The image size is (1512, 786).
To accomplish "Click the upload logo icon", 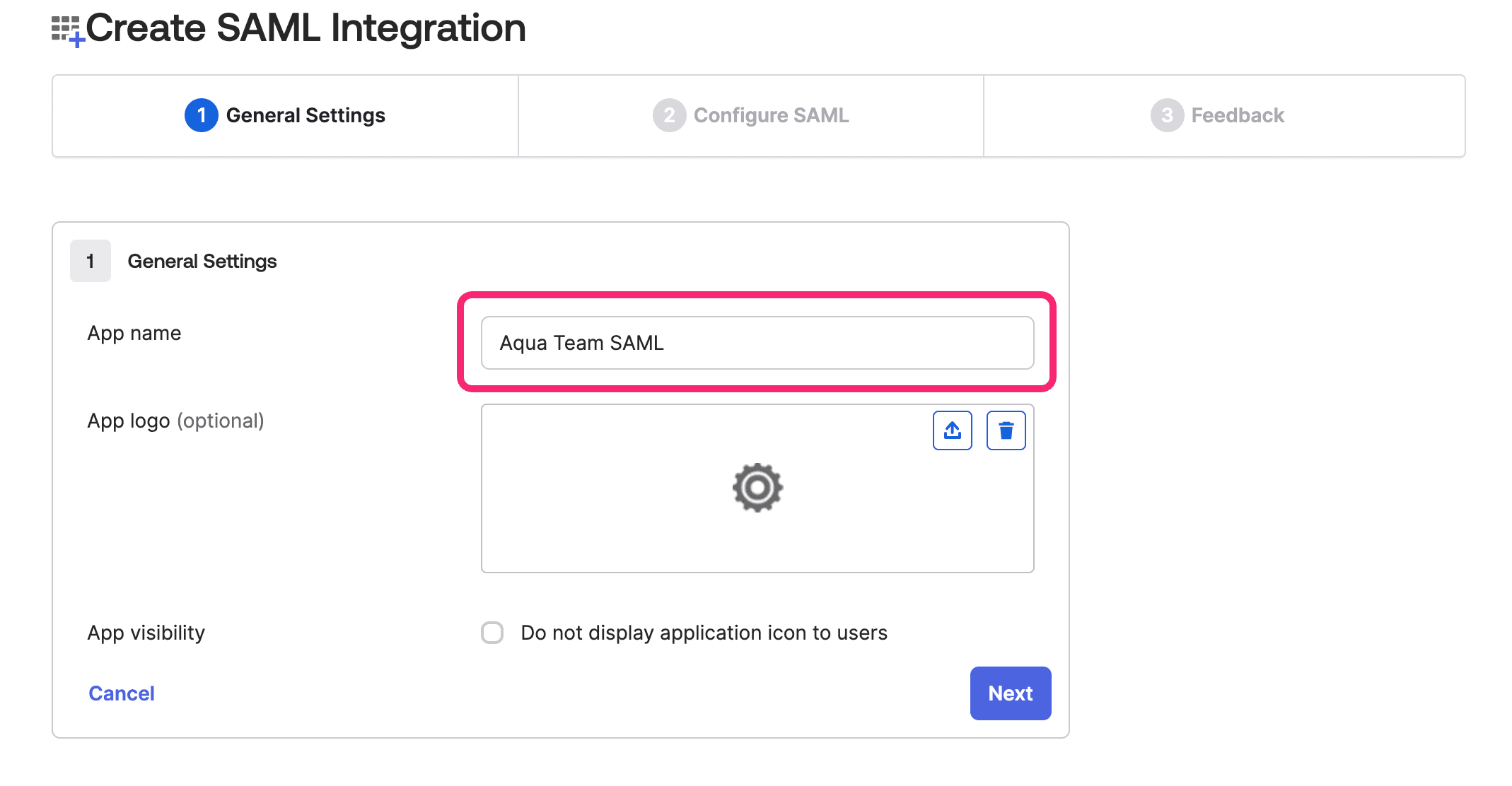I will click(x=951, y=430).
